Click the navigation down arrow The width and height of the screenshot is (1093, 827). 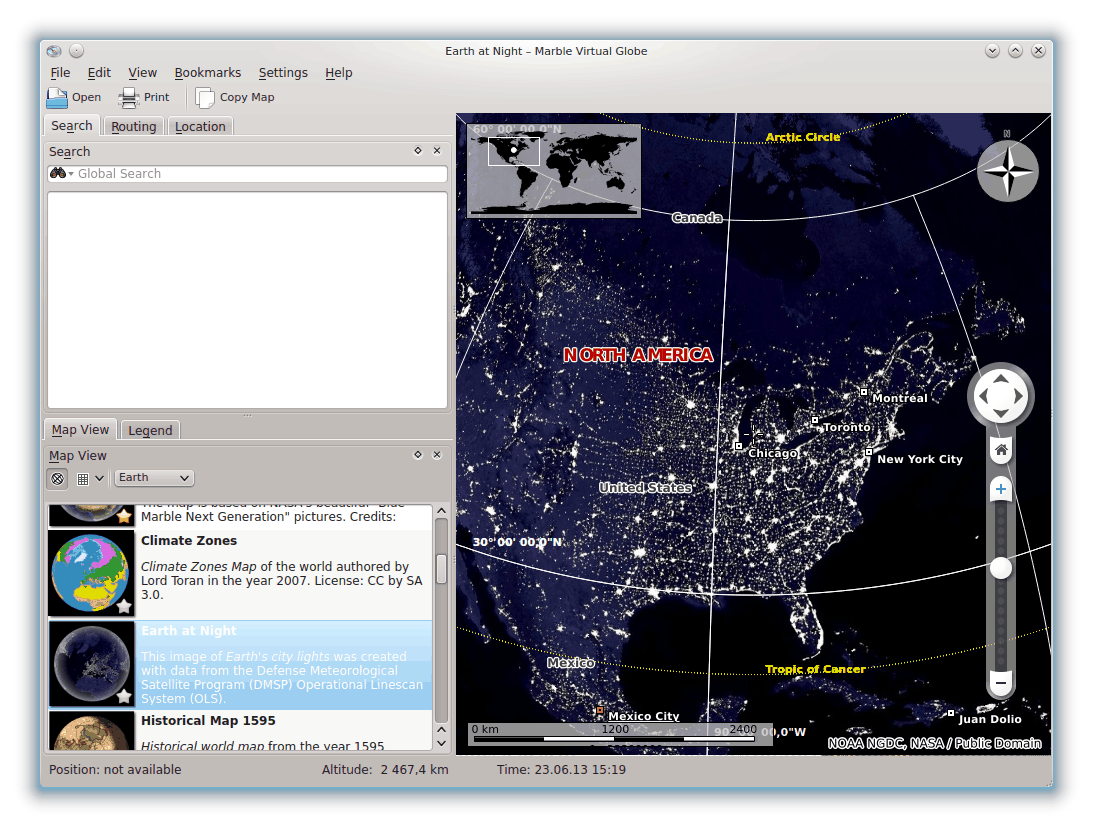pos(1000,414)
